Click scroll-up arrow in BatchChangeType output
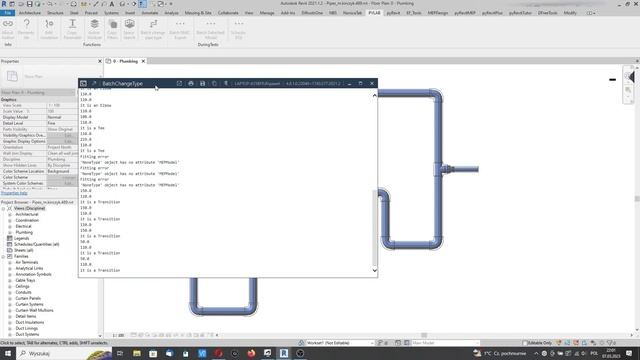 374,96
